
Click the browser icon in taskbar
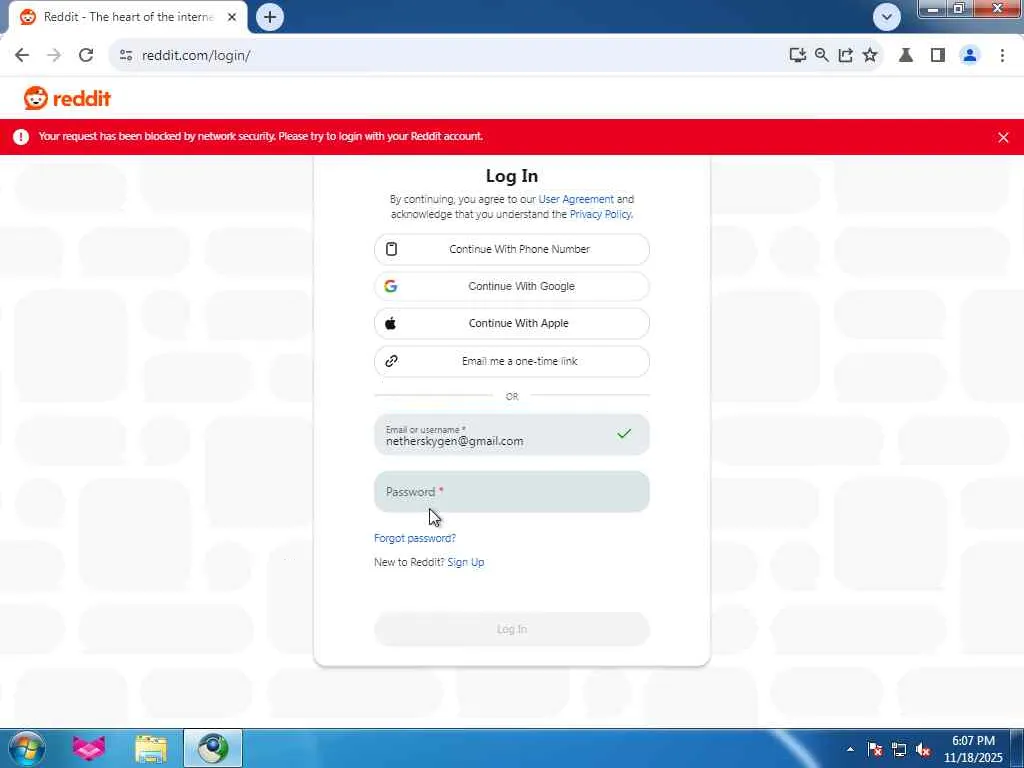tap(213, 748)
